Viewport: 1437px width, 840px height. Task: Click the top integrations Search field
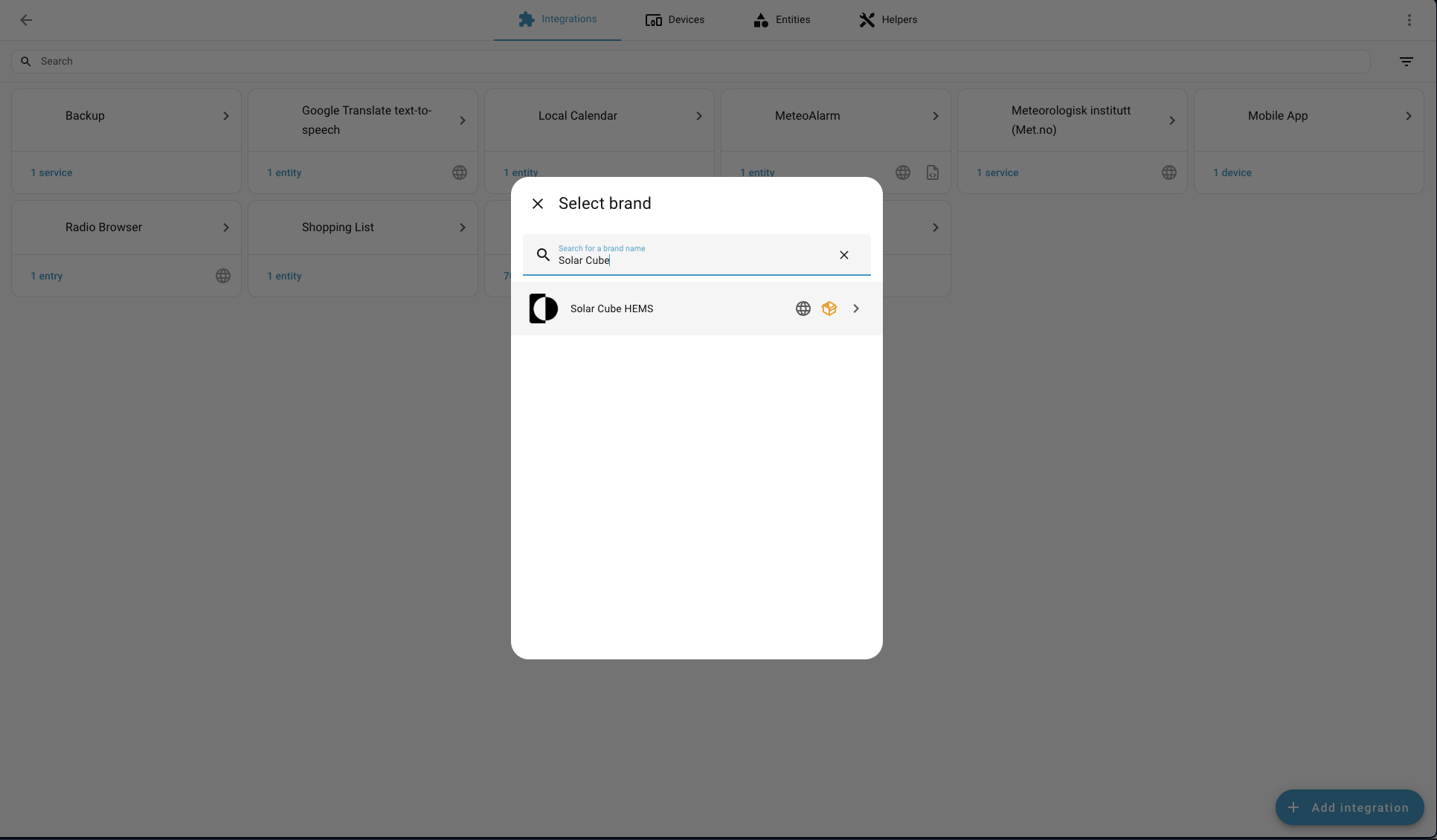[x=691, y=62]
